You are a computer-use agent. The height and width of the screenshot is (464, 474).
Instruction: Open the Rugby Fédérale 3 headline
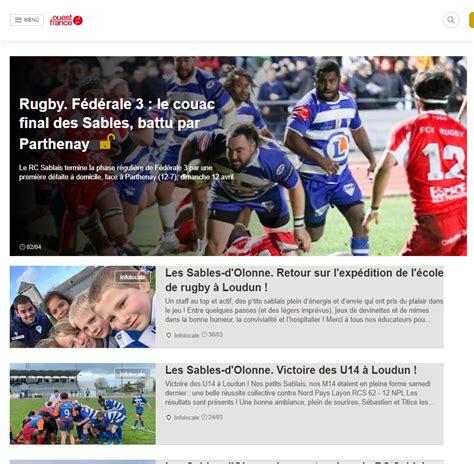[x=117, y=124]
